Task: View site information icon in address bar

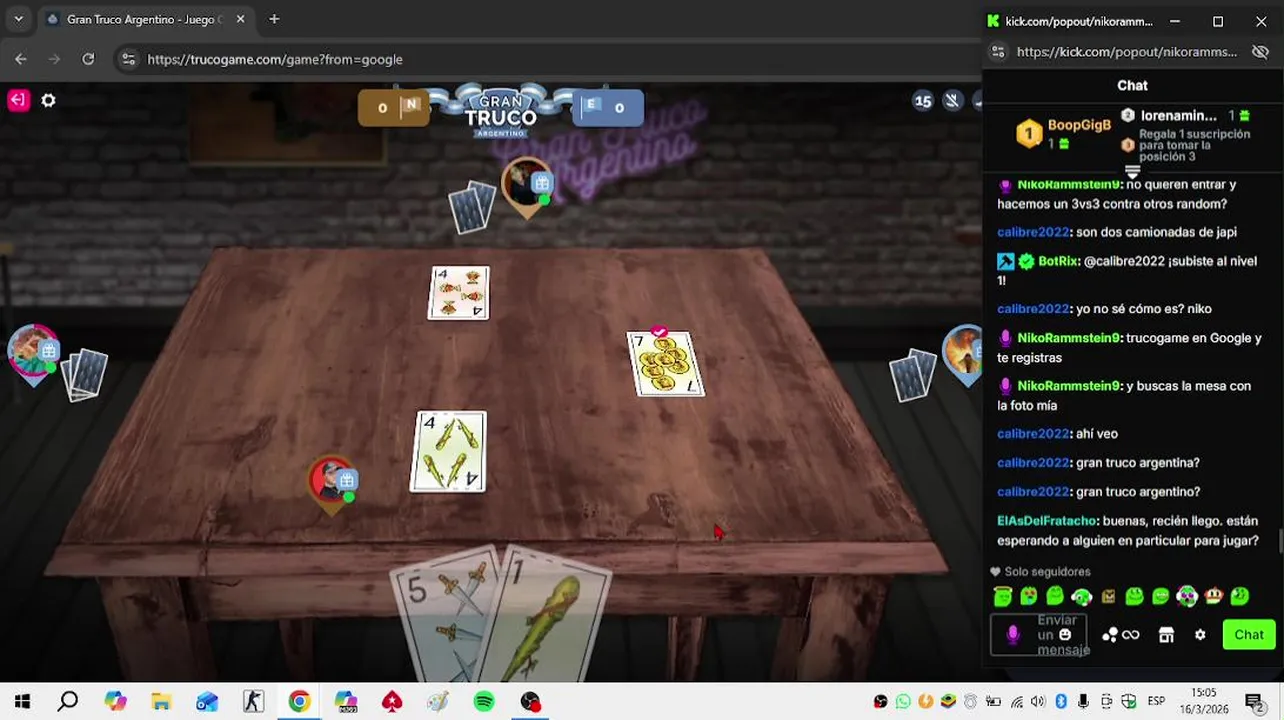Action: click(128, 59)
